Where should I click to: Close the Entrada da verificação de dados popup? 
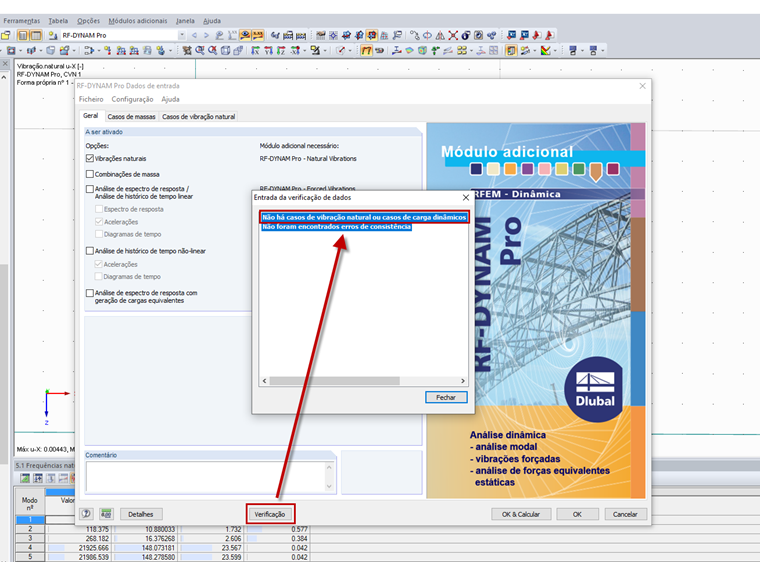tap(466, 197)
